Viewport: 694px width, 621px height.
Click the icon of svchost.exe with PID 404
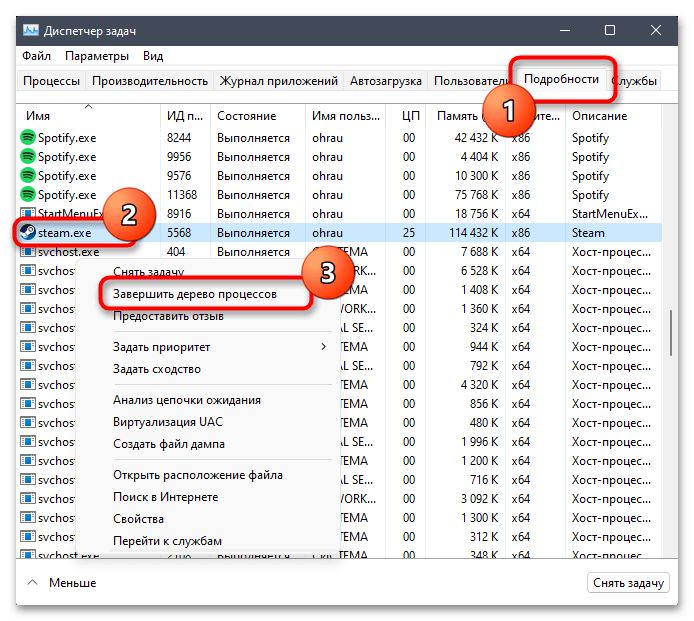(x=27, y=252)
